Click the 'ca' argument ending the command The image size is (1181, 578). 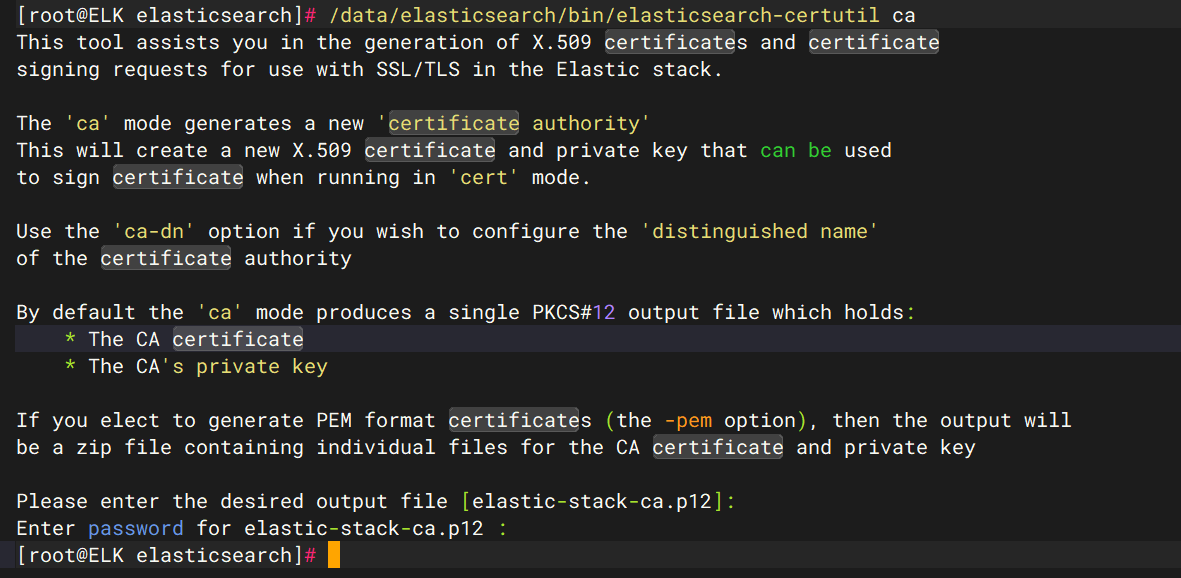click(903, 16)
